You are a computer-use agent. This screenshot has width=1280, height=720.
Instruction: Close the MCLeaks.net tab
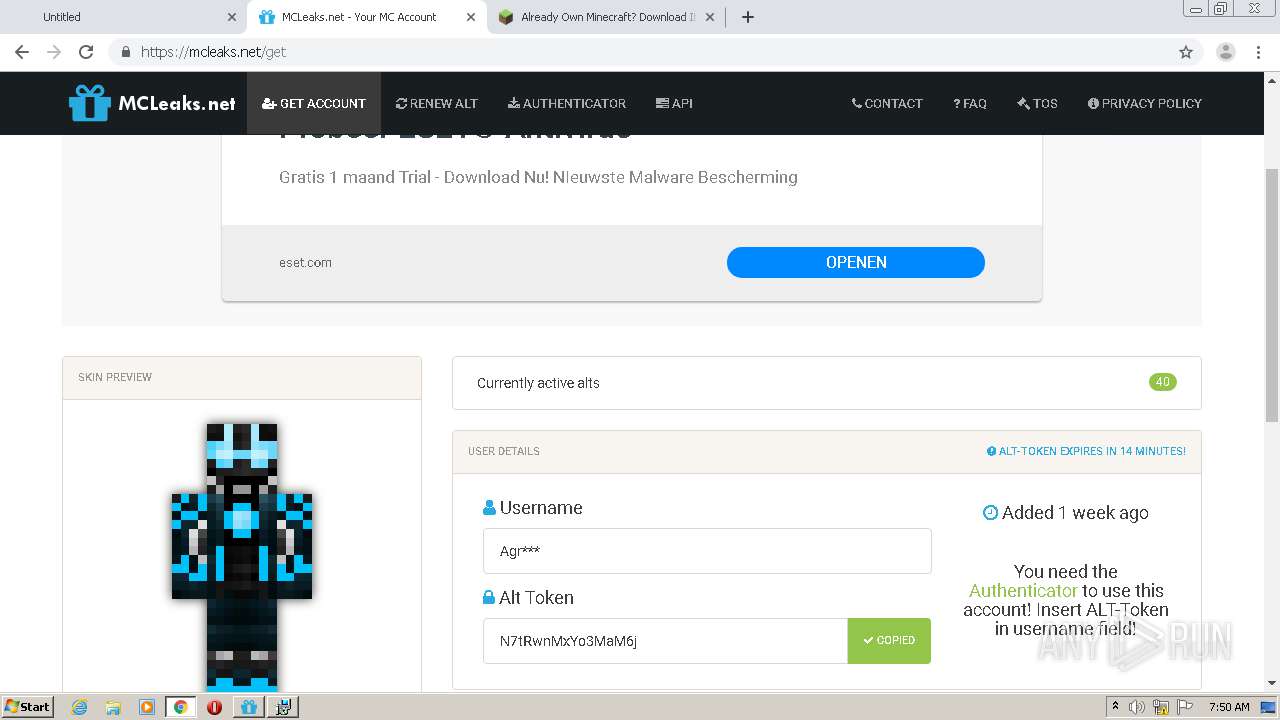pyautogui.click(x=470, y=17)
